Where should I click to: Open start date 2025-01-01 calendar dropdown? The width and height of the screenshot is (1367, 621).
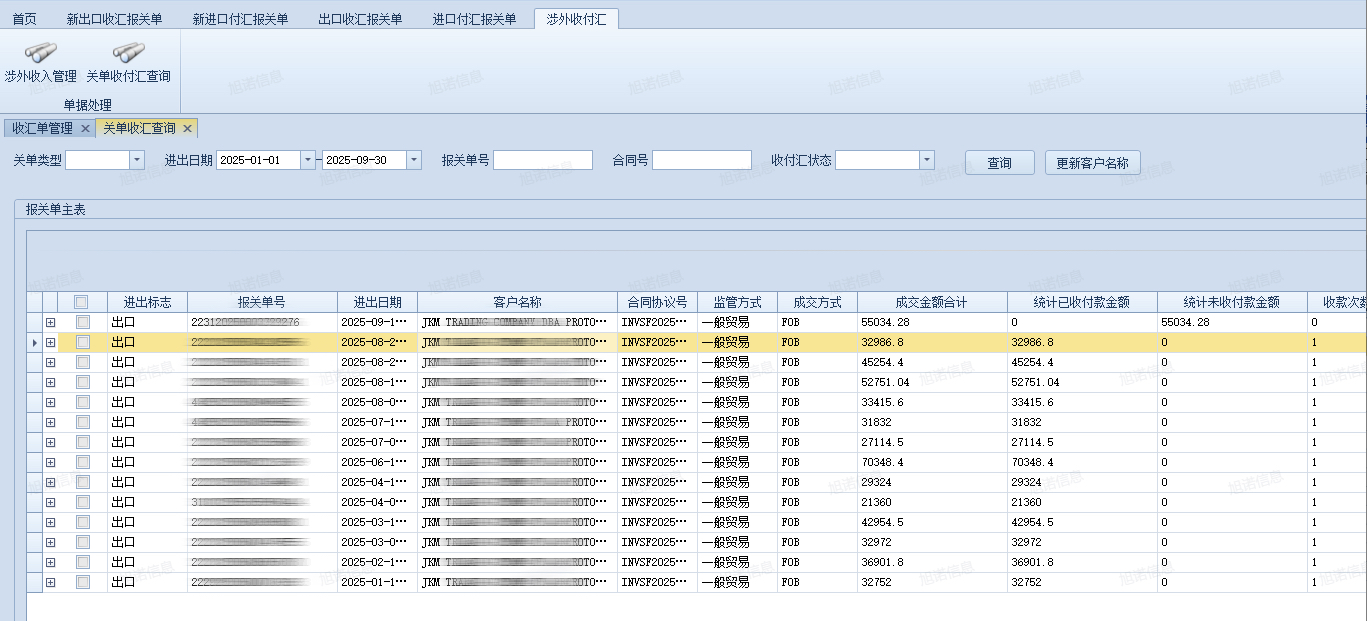point(308,160)
